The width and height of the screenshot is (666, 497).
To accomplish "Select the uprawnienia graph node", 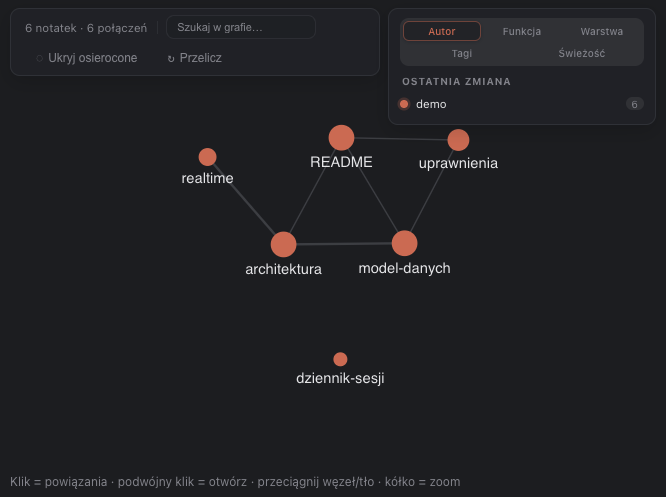I will pyautogui.click(x=458, y=140).
